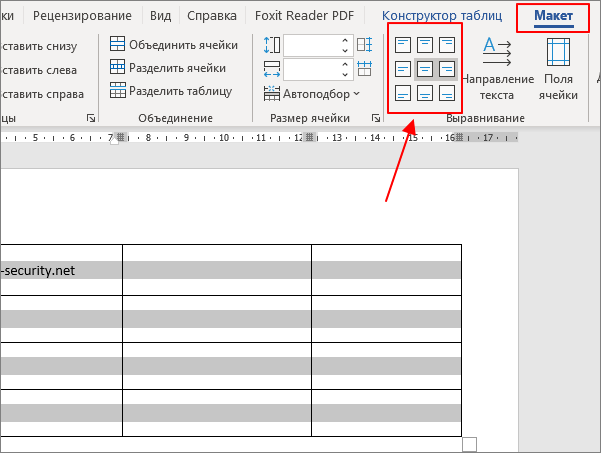Align cell text bottom left
Viewport: 601px width, 453px height.
402,93
